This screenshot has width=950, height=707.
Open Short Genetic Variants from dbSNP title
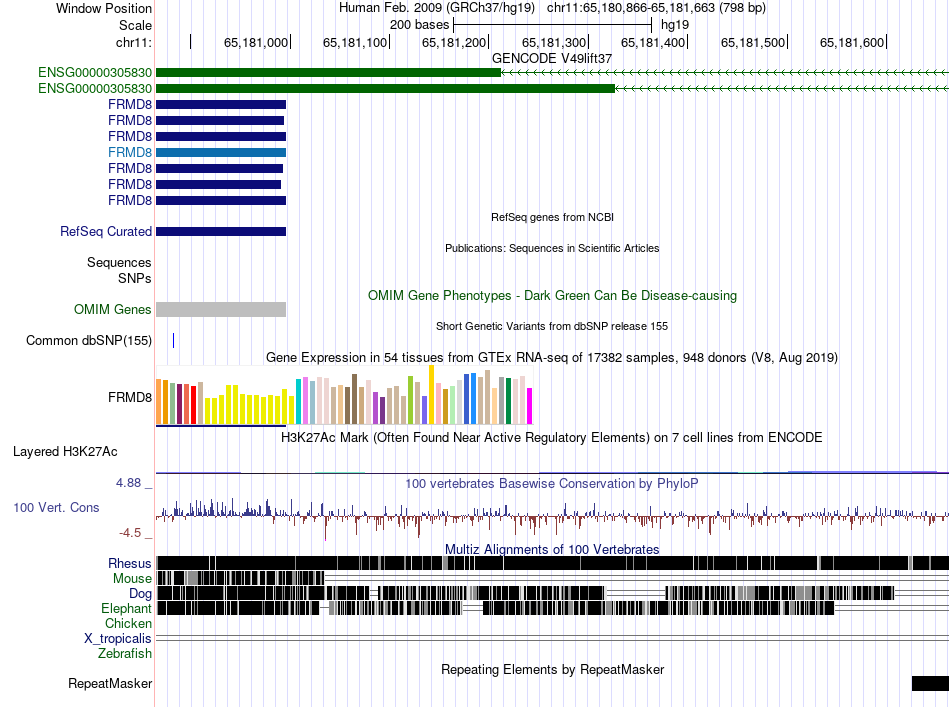tap(552, 326)
